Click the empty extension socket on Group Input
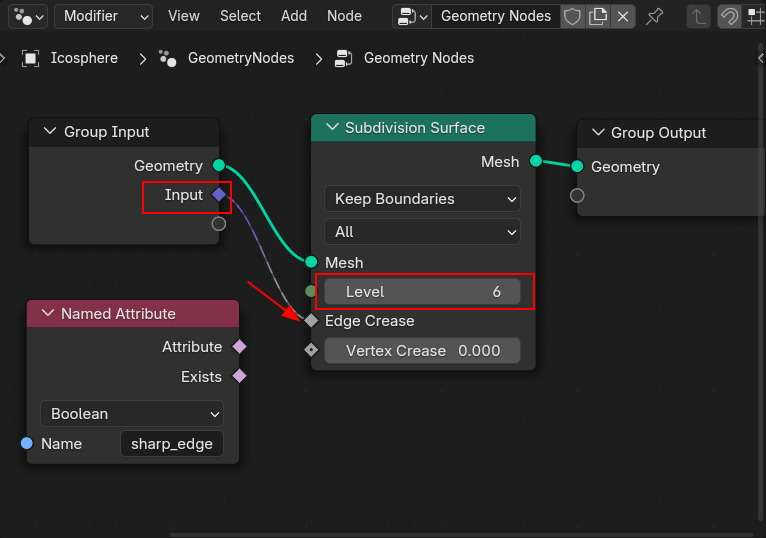766x538 pixels. pyautogui.click(x=219, y=224)
